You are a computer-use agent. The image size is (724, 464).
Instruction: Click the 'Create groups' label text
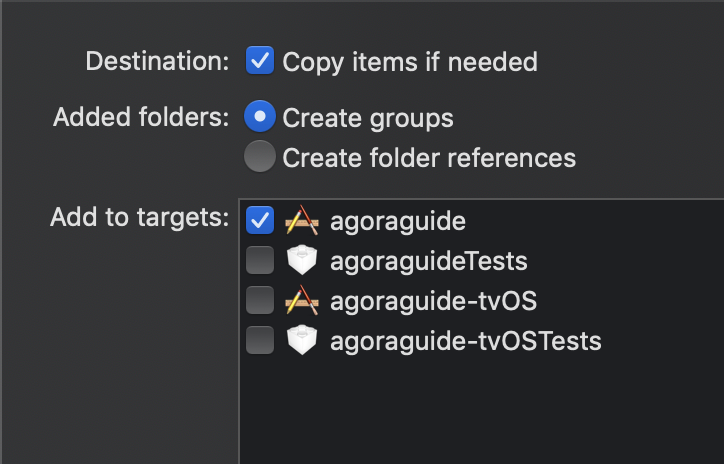368,118
